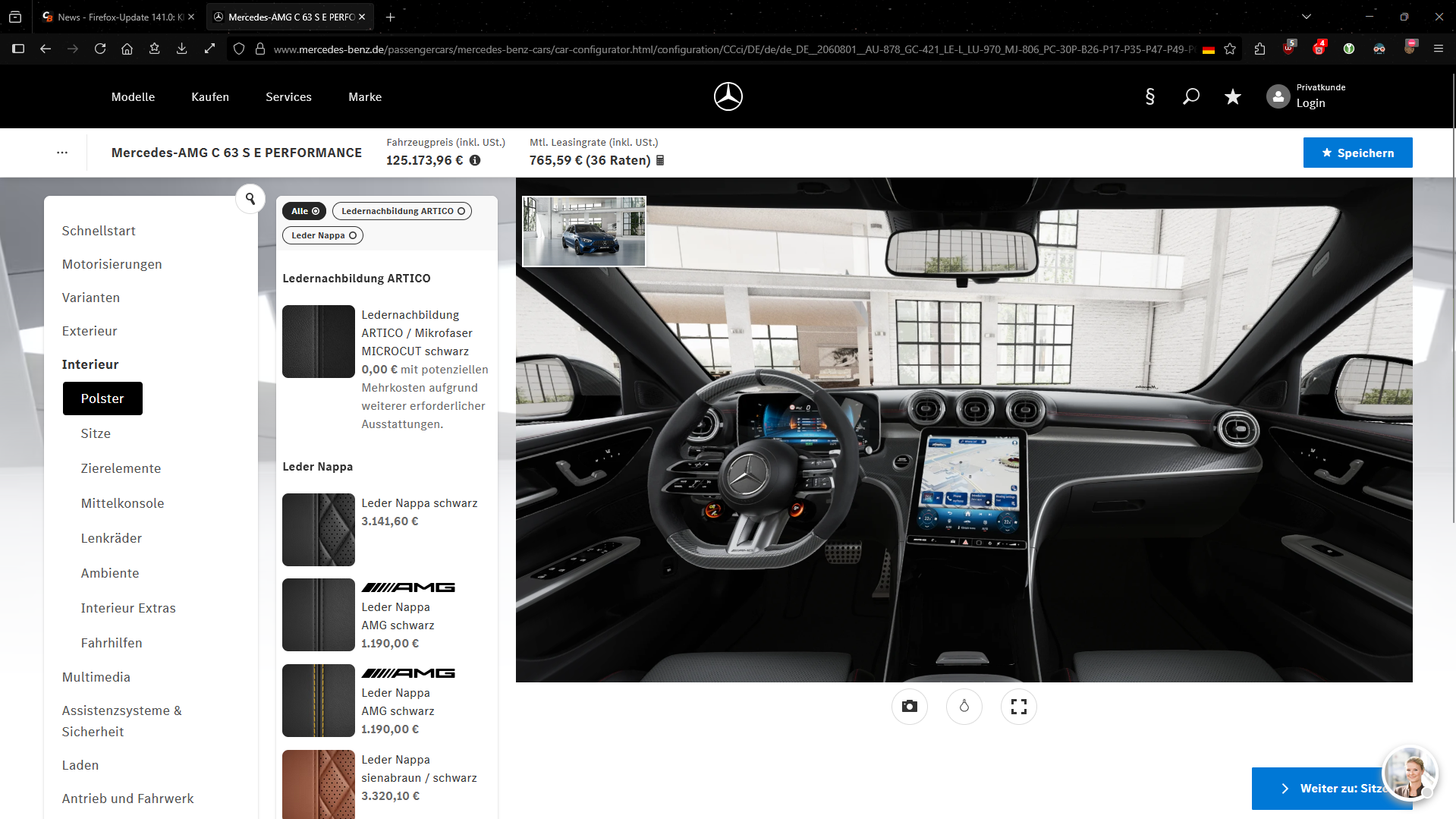Click the Login profile avatar icon
This screenshot has height=819, width=1456.
tap(1278, 96)
